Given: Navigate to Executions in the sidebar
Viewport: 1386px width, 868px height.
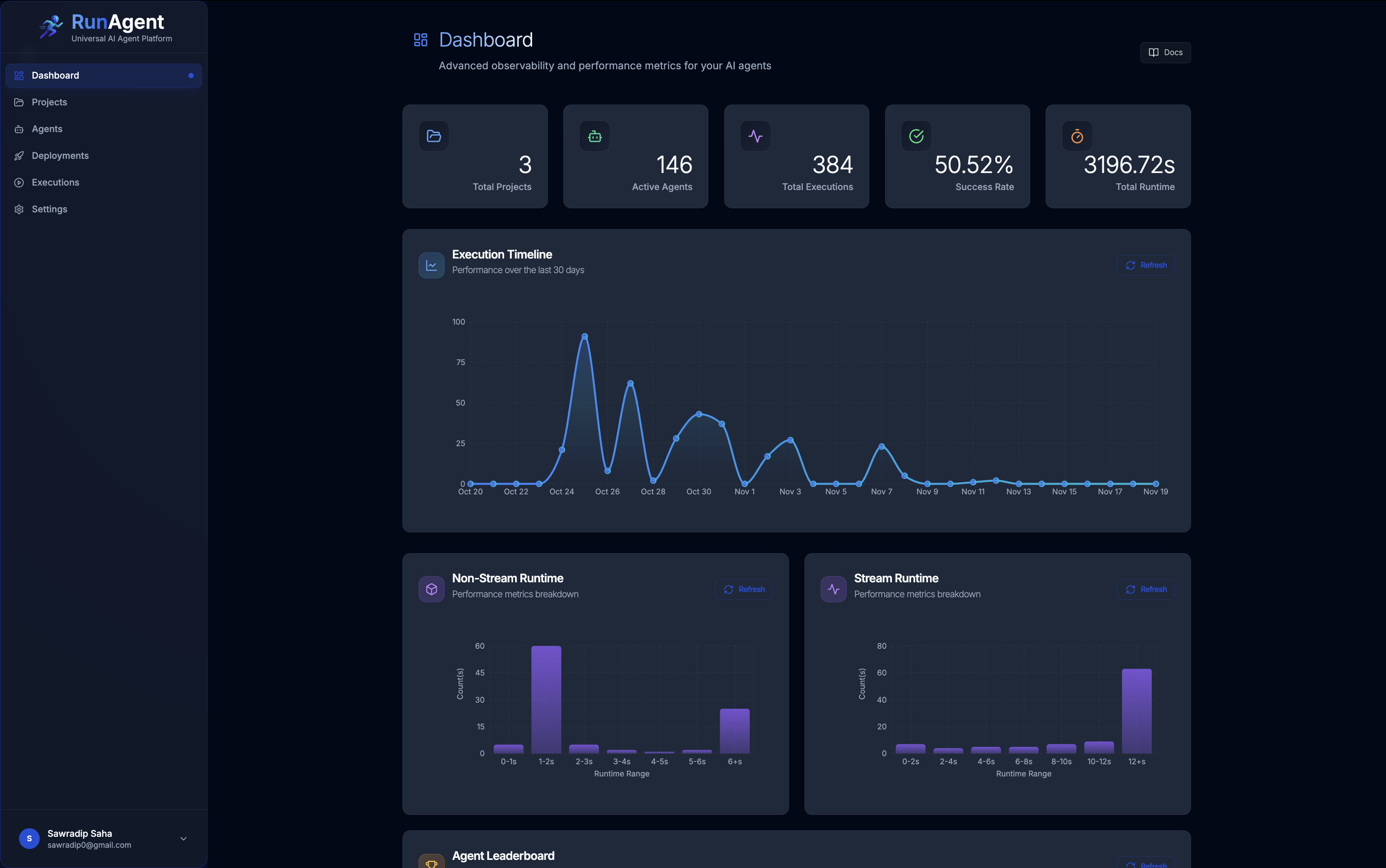Looking at the screenshot, I should point(103,182).
